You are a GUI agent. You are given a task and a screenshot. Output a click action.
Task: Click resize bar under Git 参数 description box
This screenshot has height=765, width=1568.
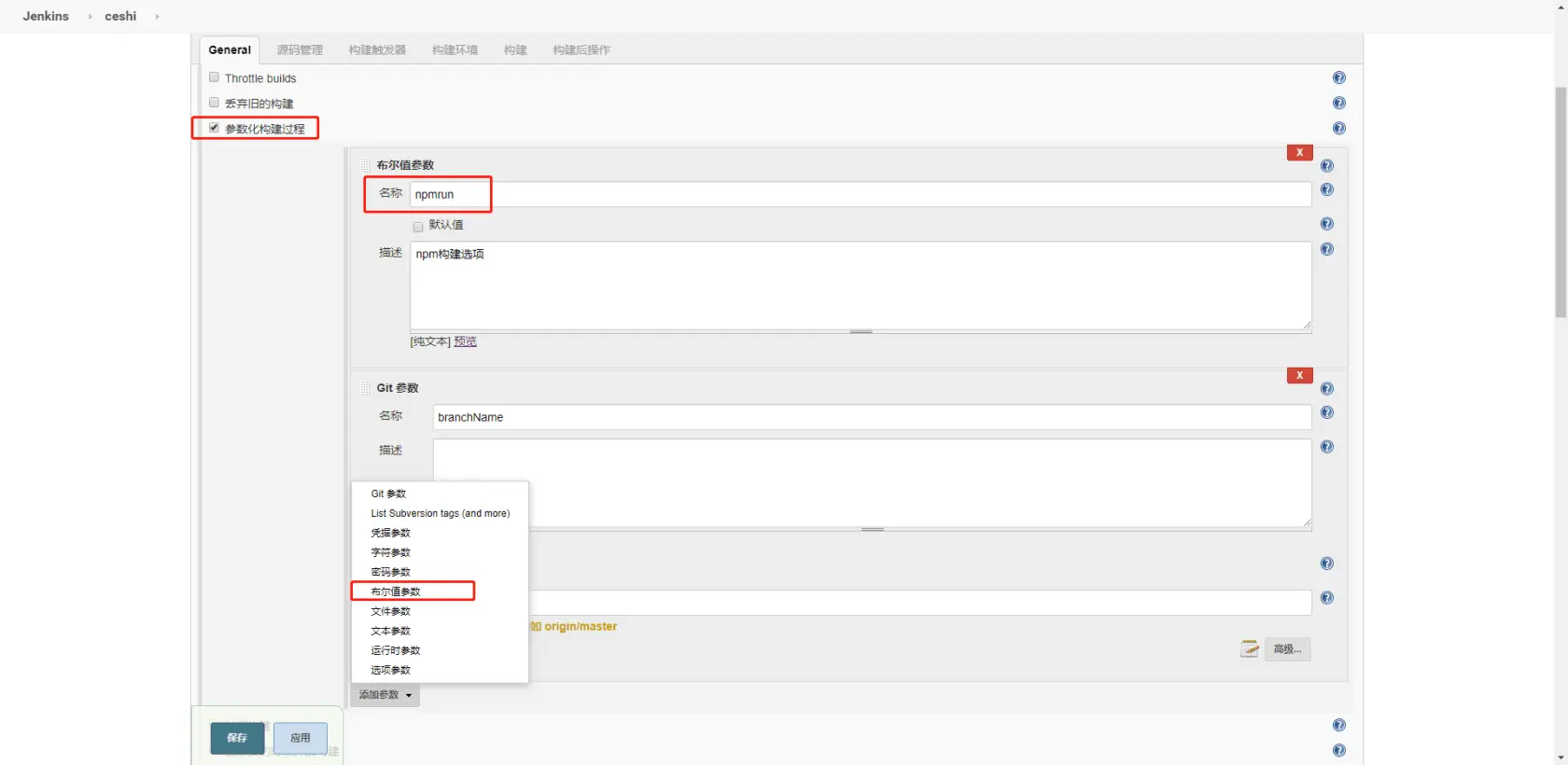[x=872, y=530]
